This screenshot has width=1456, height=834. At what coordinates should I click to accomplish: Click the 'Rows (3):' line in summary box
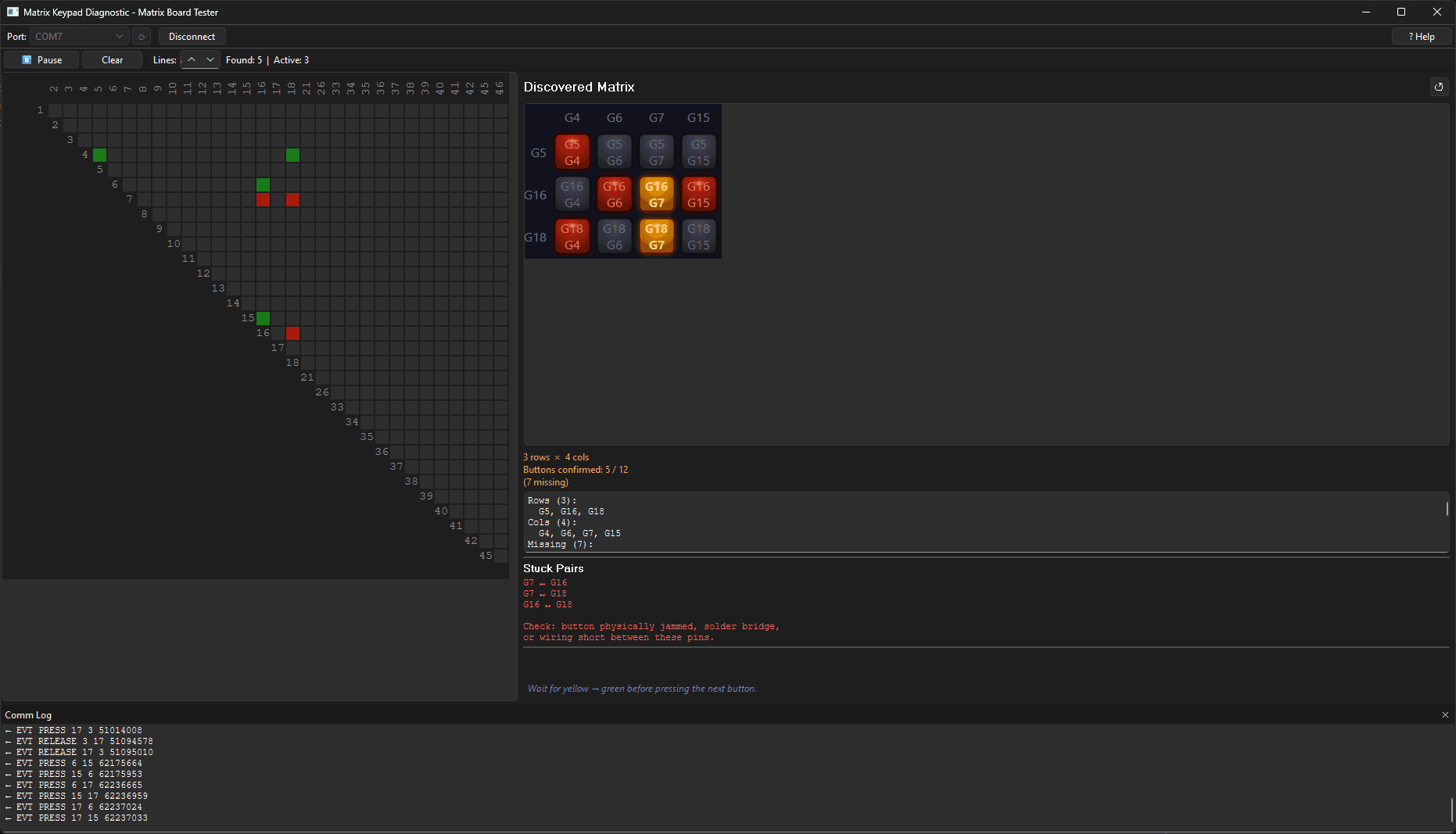[x=551, y=500]
